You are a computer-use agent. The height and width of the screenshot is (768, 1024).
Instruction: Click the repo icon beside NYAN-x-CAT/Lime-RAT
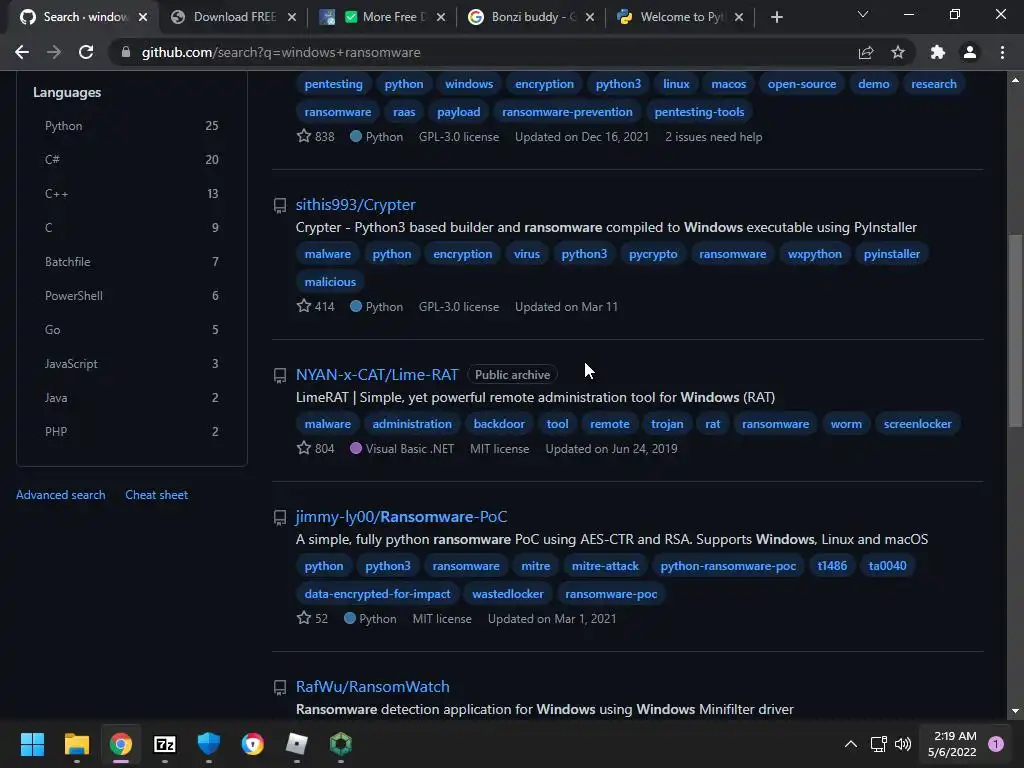pyautogui.click(x=280, y=376)
